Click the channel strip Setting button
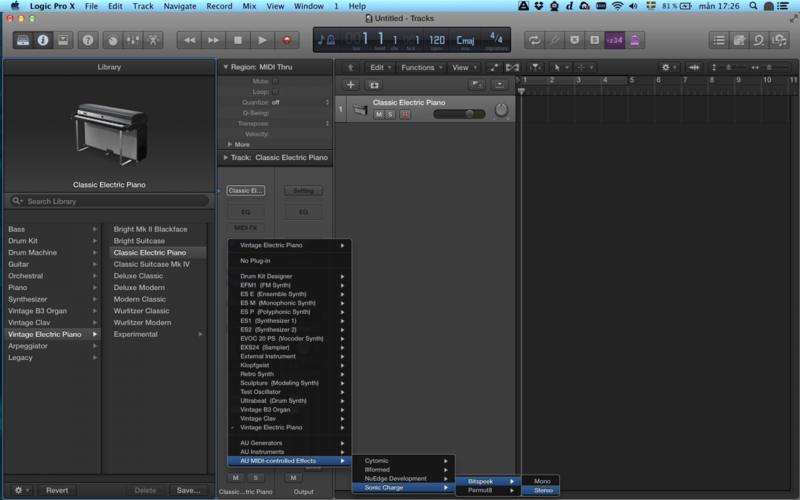 click(304, 191)
